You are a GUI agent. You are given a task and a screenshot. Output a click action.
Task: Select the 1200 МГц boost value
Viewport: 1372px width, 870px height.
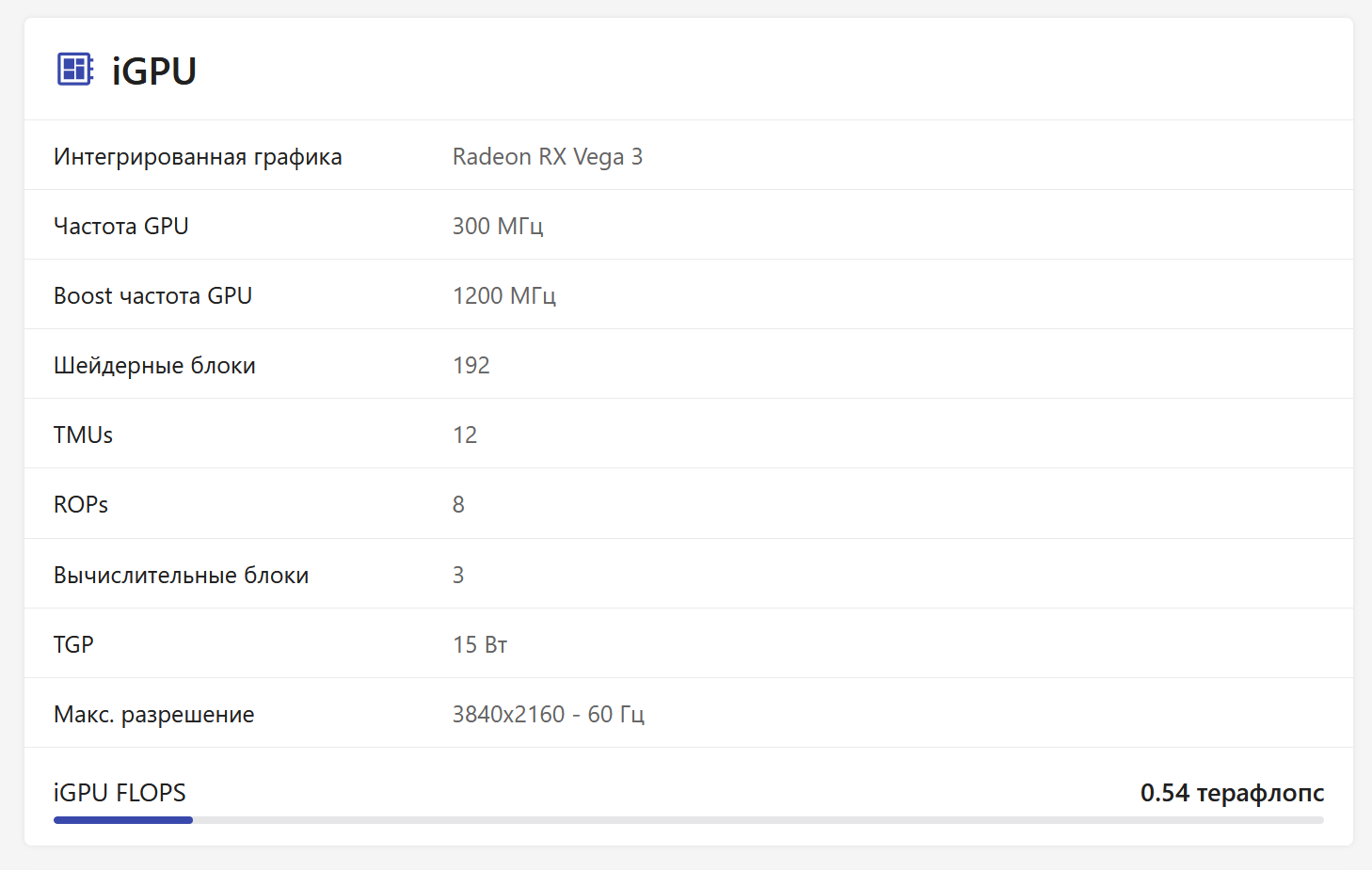coord(503,295)
